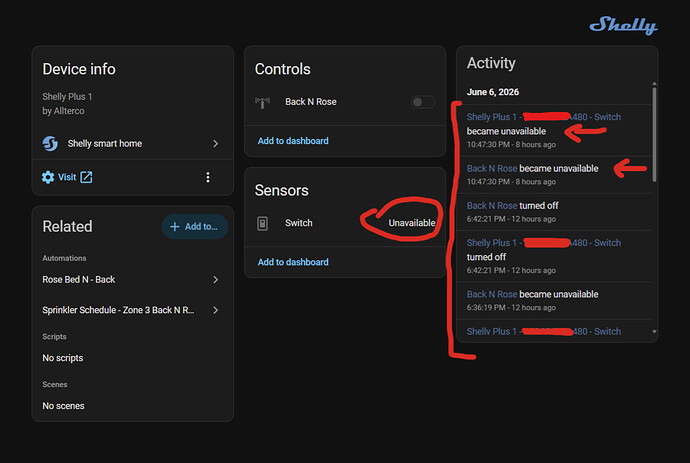690x463 pixels.
Task: Click the Switch sensor row label
Action: point(299,223)
